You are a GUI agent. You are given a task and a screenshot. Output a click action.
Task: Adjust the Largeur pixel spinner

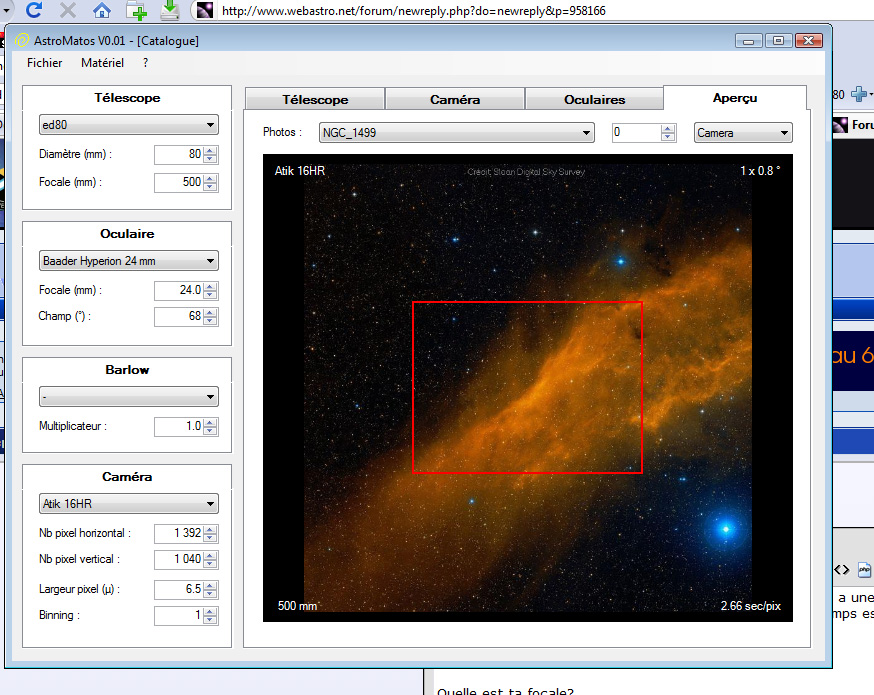pyautogui.click(x=210, y=589)
